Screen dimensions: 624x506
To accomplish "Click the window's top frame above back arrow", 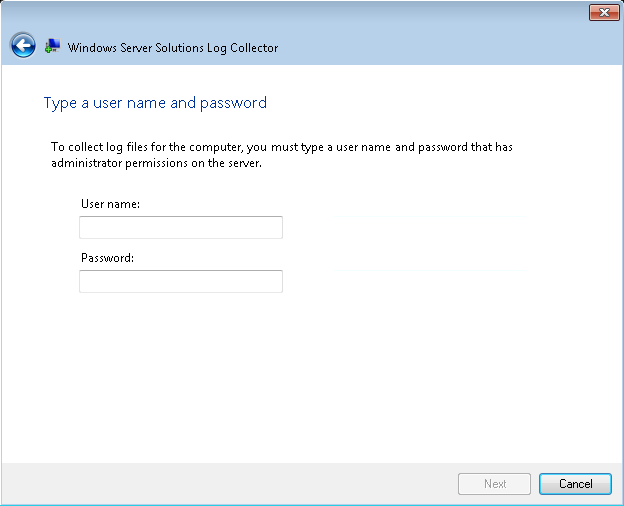I will pyautogui.click(x=23, y=12).
